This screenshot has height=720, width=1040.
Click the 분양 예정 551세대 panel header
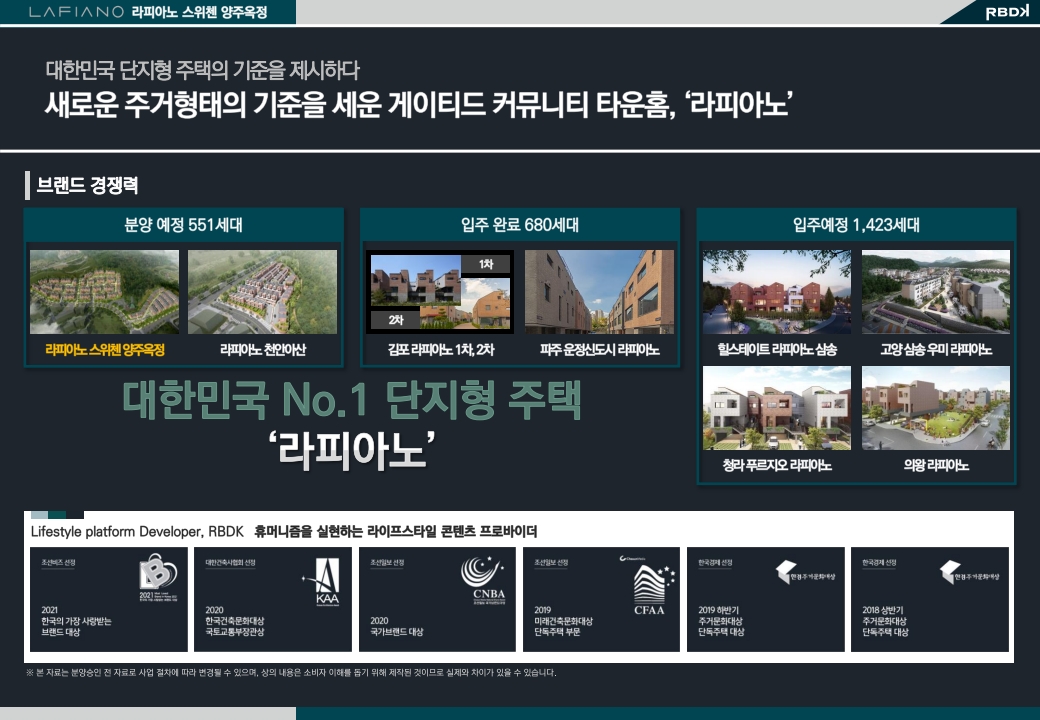(x=184, y=225)
